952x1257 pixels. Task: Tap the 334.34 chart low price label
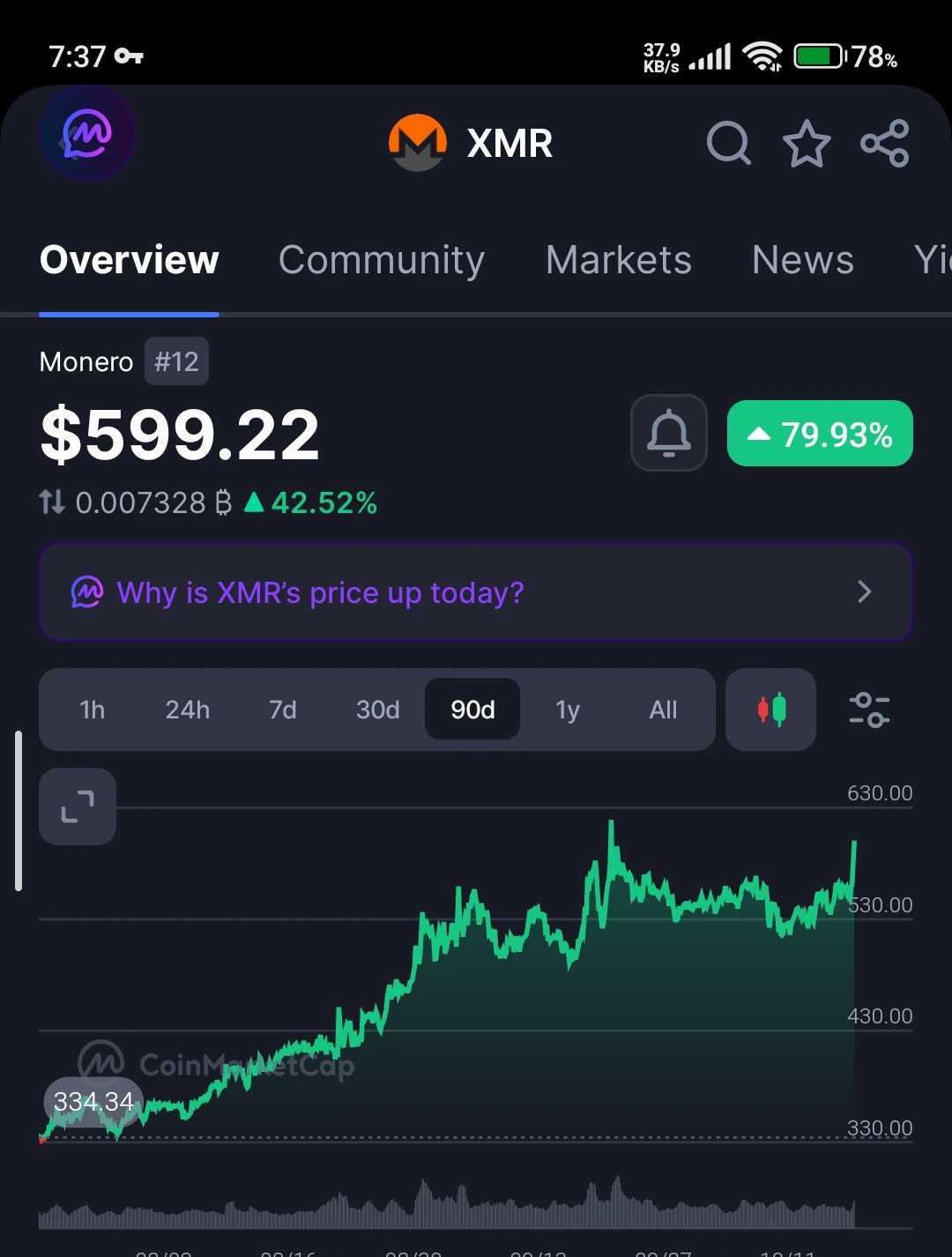coord(93,1102)
